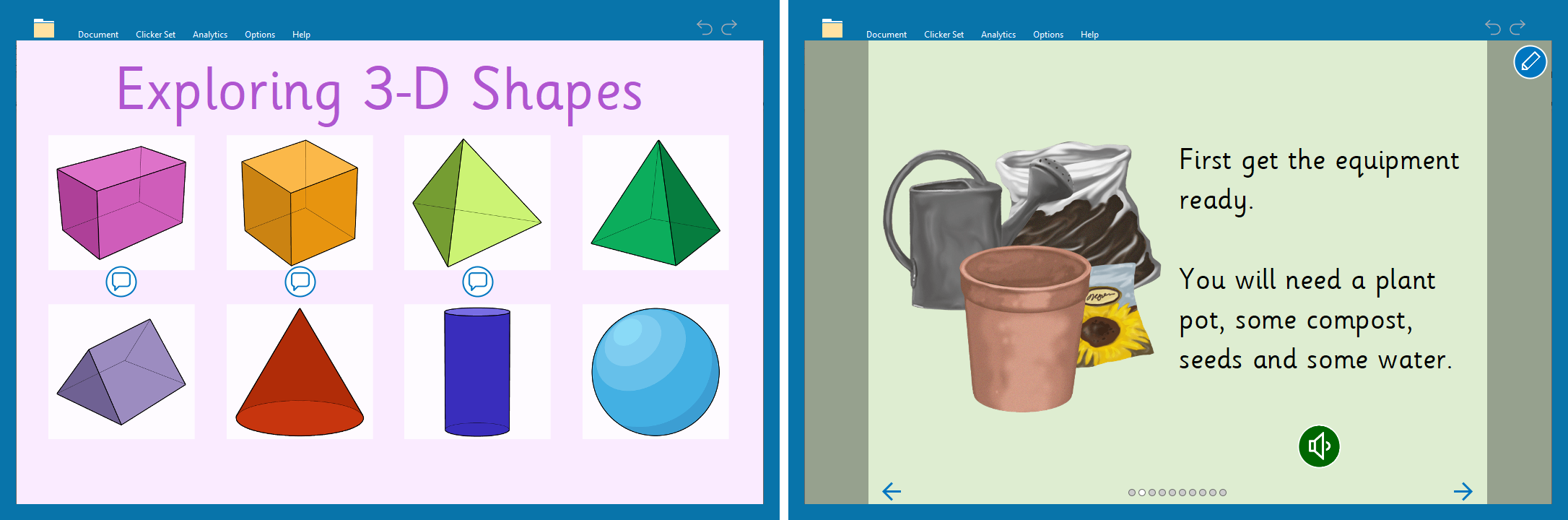Open Options menu in the right window
Image resolution: width=1568 pixels, height=520 pixels.
point(1047,35)
